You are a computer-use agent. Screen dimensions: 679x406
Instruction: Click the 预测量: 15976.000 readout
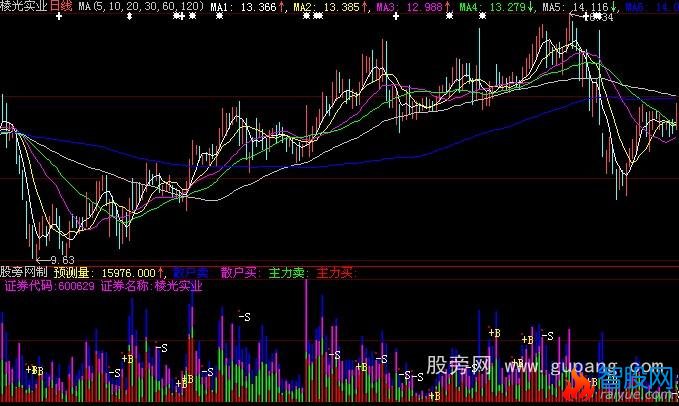108,273
